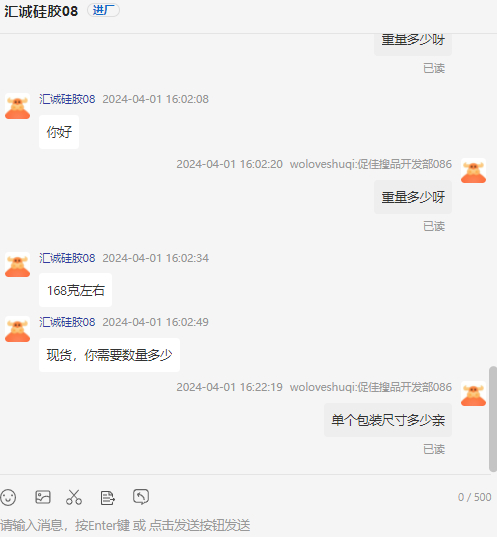Open the quick reply phrases icon

click(x=108, y=498)
